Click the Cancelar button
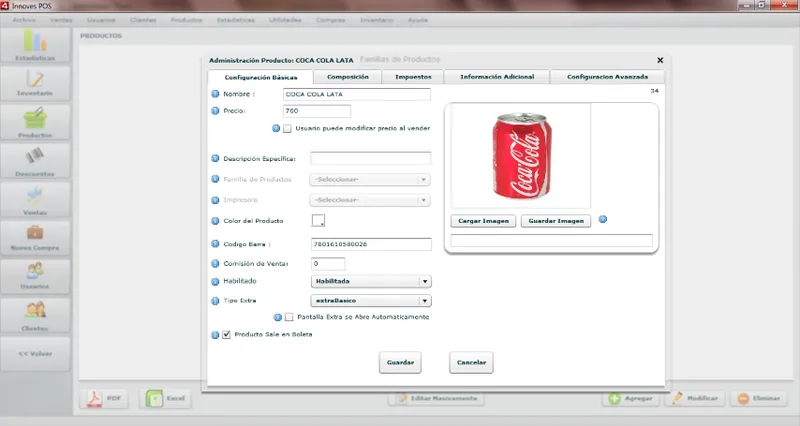 pos(471,363)
